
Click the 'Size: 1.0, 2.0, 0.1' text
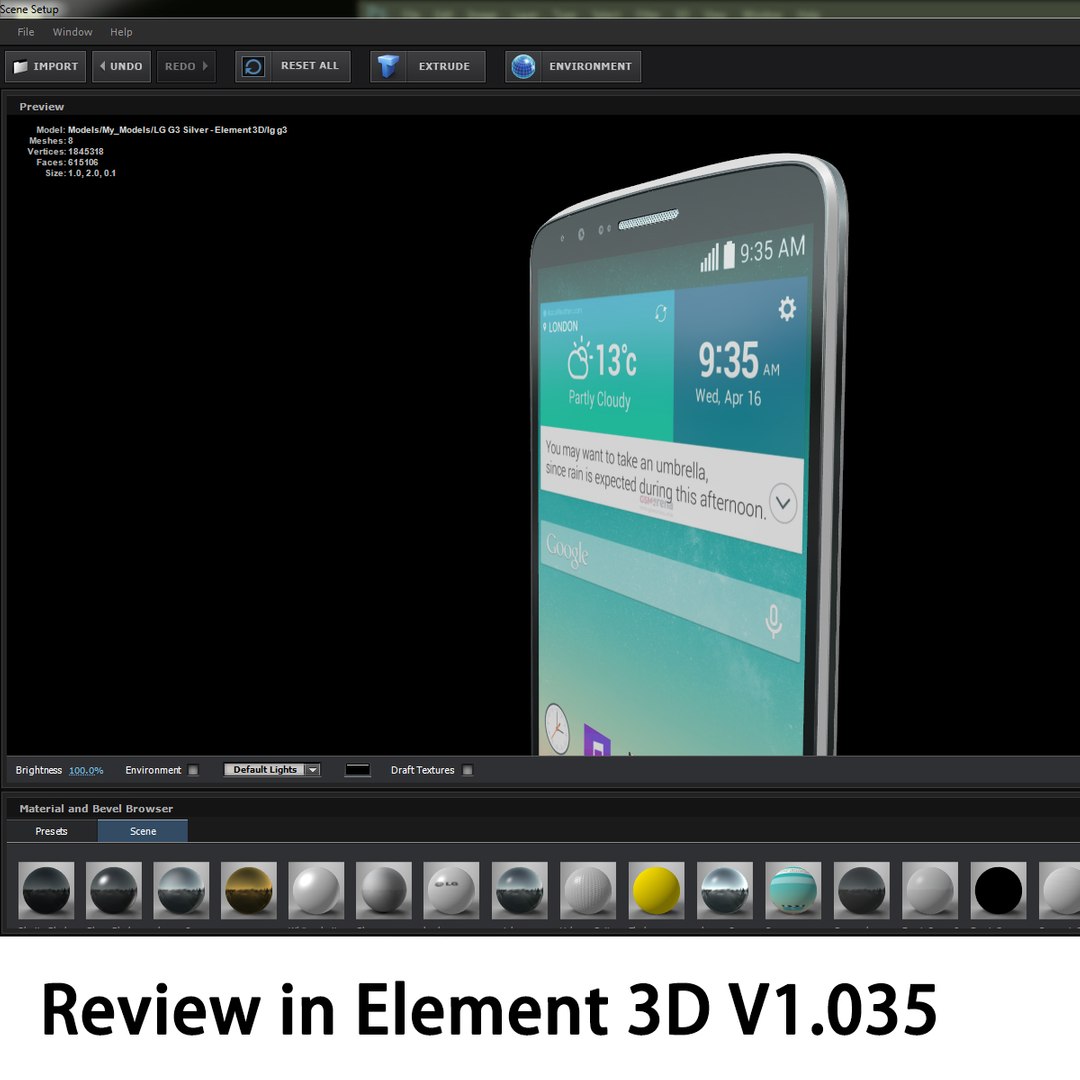coord(81,173)
